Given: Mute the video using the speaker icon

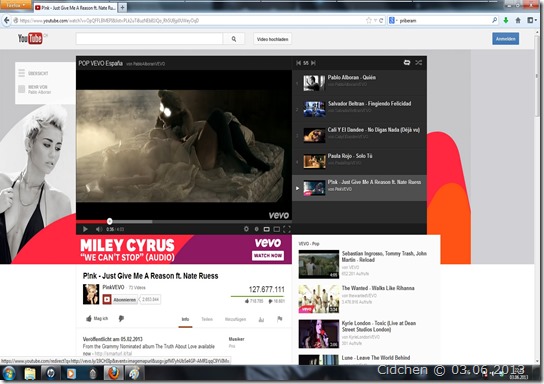Looking at the screenshot, I should [99, 229].
